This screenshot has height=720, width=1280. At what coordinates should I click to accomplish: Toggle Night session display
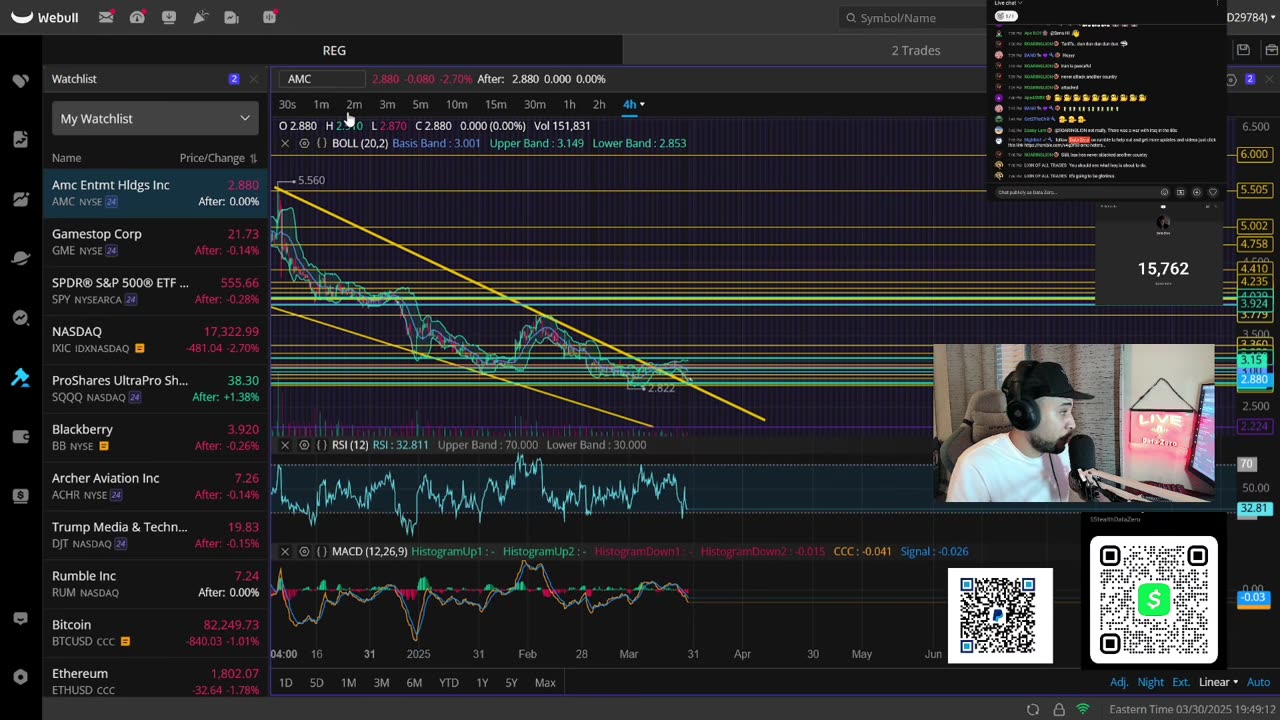tap(1150, 682)
